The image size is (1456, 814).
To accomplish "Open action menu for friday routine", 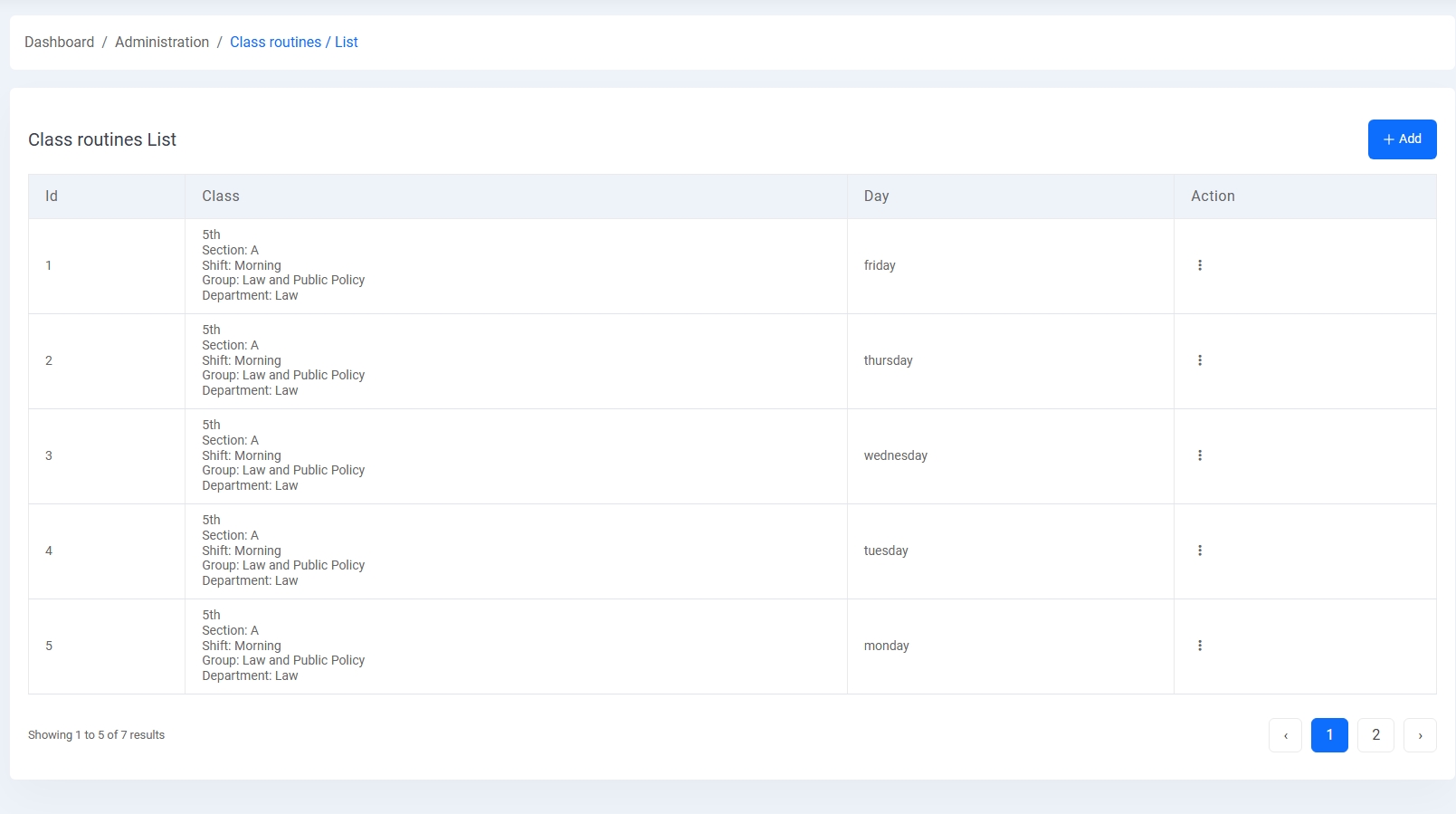I will [1200, 265].
